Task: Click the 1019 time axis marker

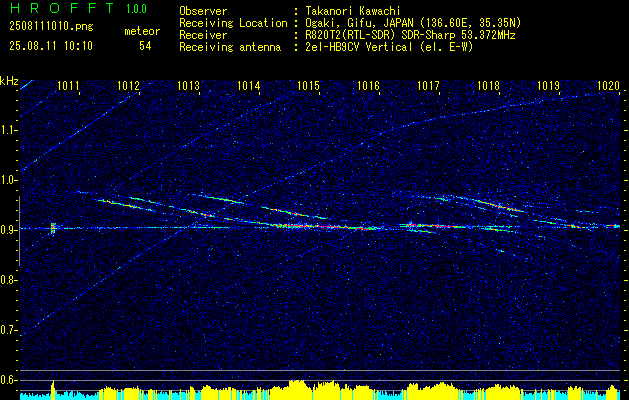Action: point(548,85)
